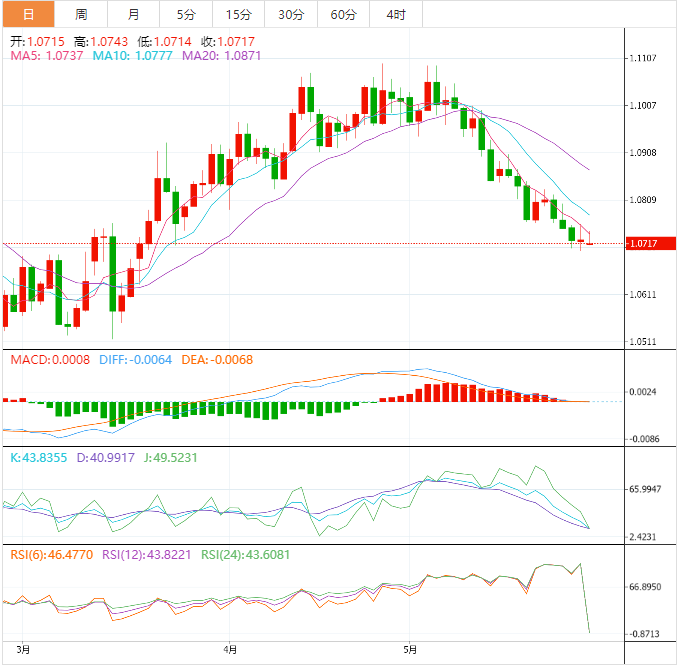Click the RSI(6) indicator label
The height and width of the screenshot is (672, 680).
click(x=52, y=555)
